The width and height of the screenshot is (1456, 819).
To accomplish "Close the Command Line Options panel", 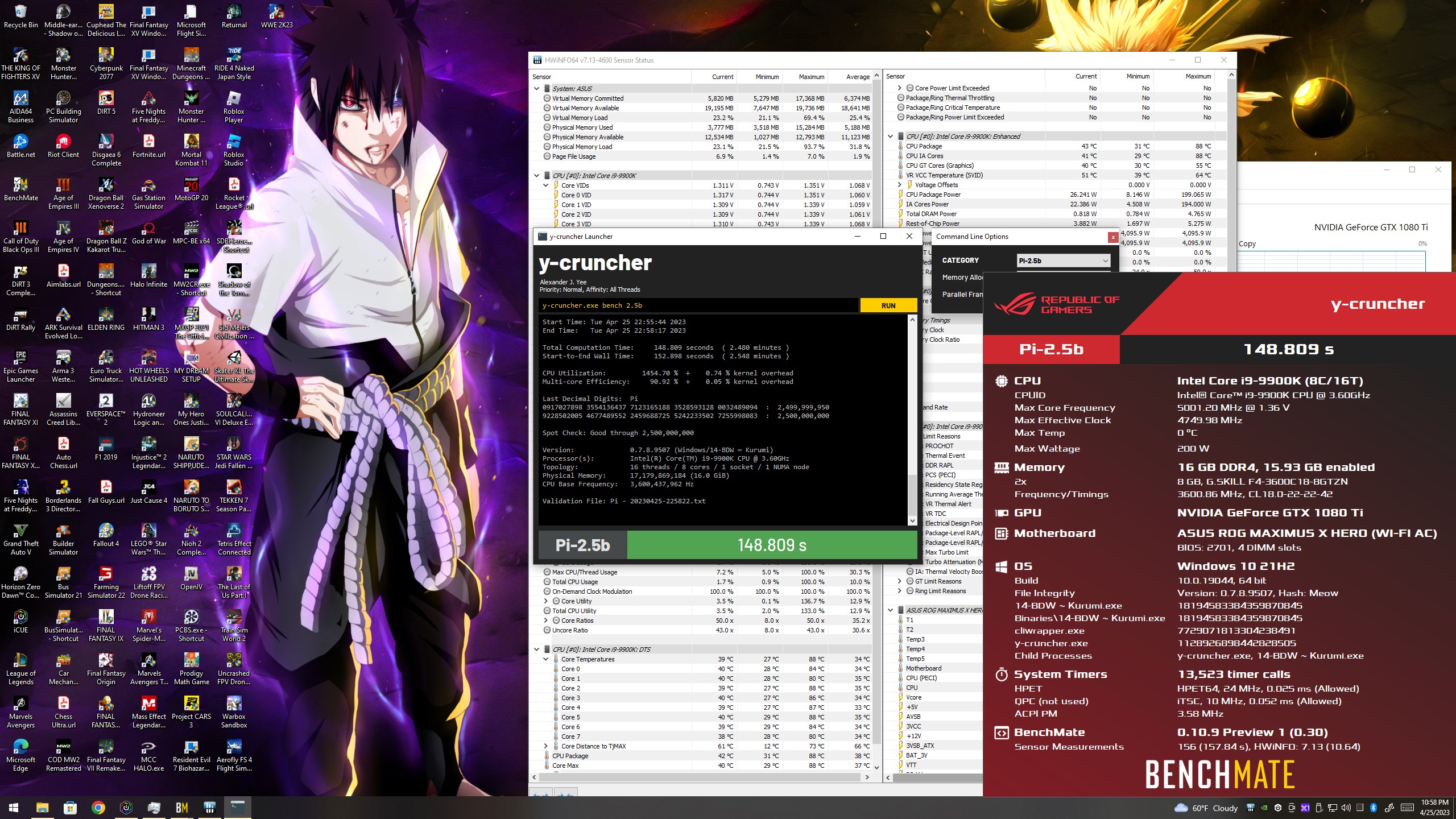I will tap(1113, 237).
